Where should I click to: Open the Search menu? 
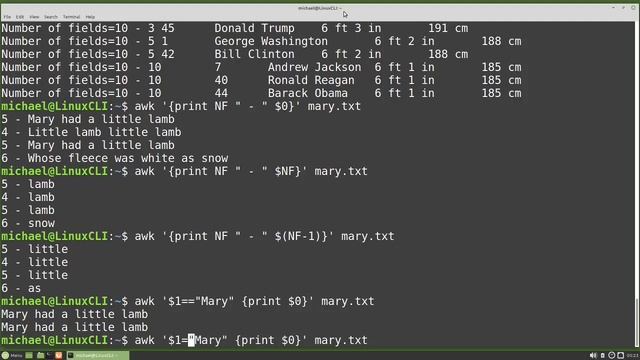51,17
